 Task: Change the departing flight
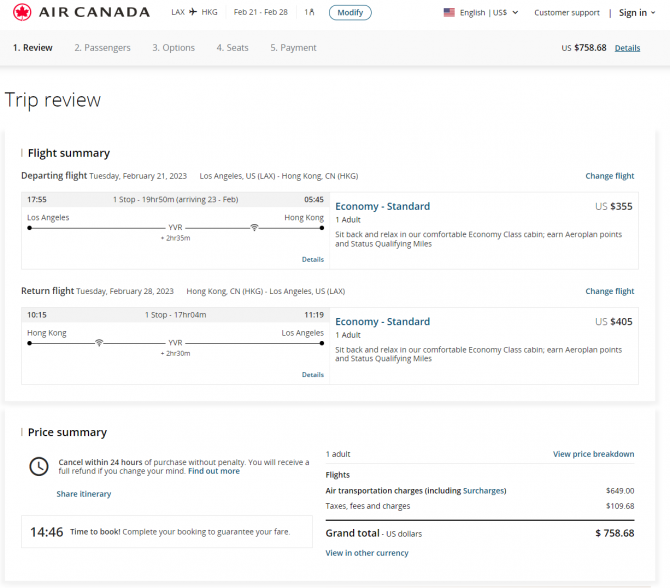pos(610,176)
